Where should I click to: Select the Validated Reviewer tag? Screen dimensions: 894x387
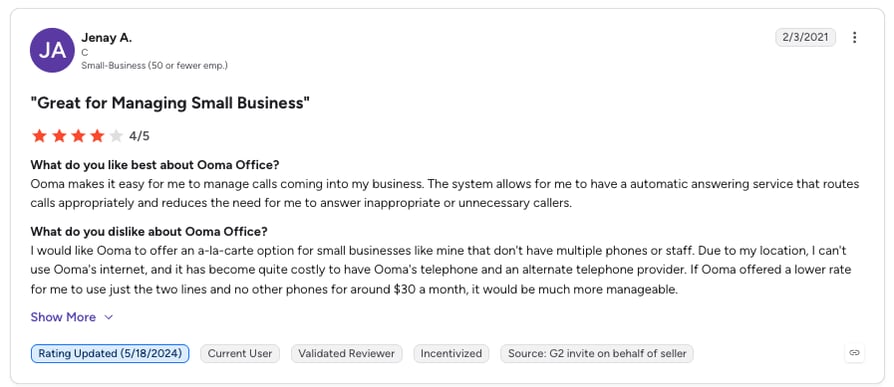(x=347, y=353)
